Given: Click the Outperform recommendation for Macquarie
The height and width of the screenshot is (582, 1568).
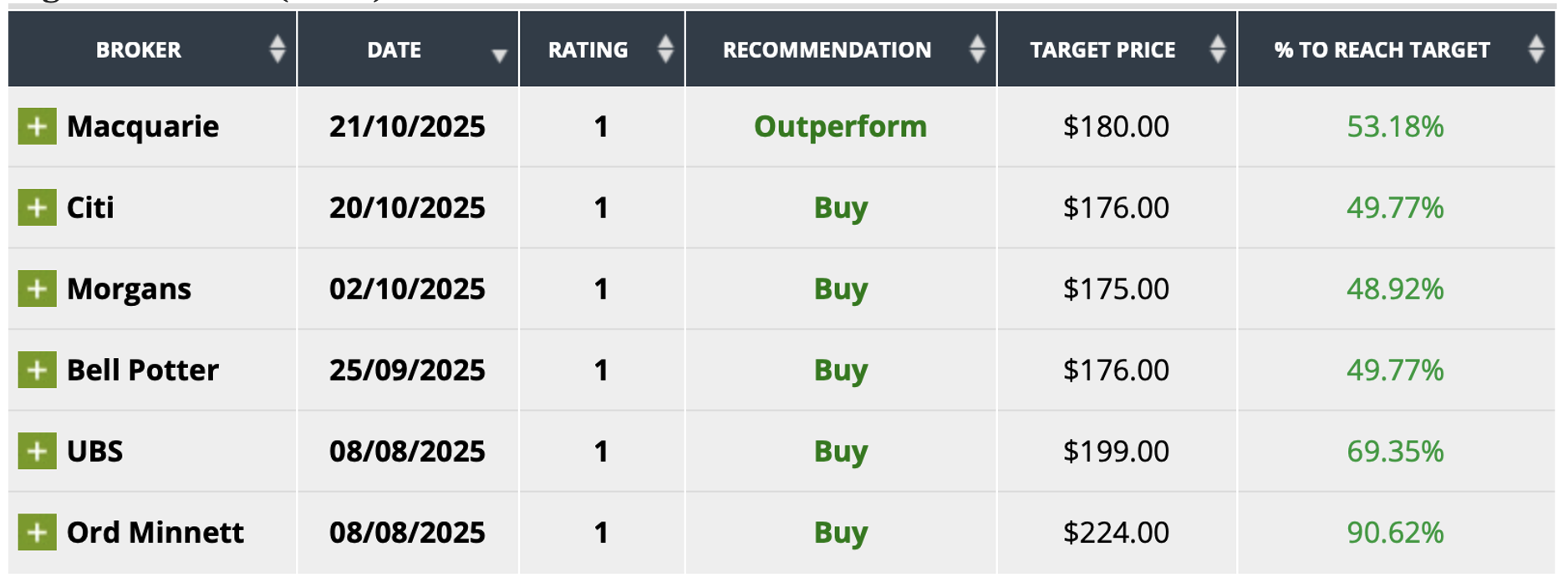Looking at the screenshot, I should (x=840, y=126).
